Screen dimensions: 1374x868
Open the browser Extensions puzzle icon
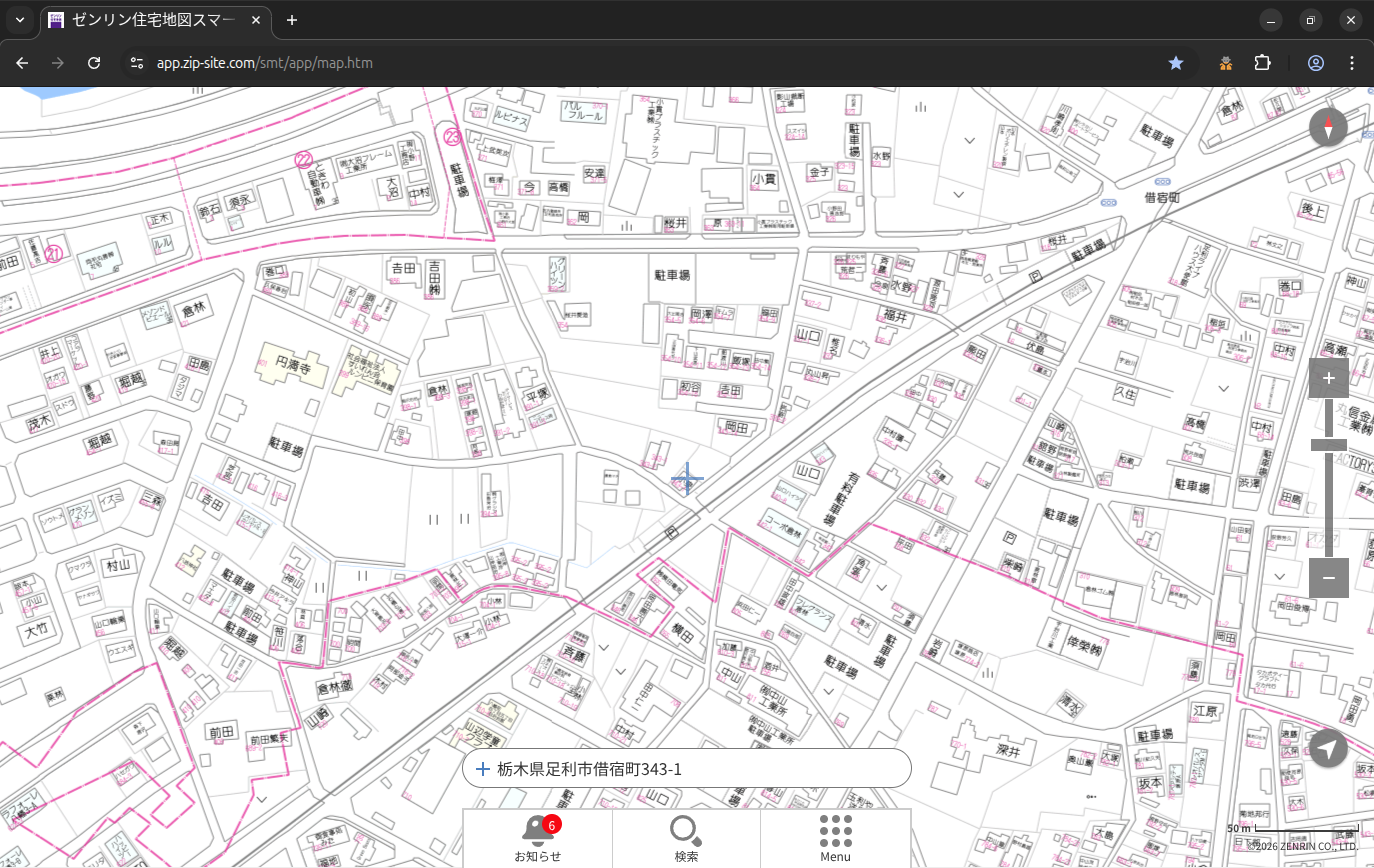click(x=1262, y=63)
